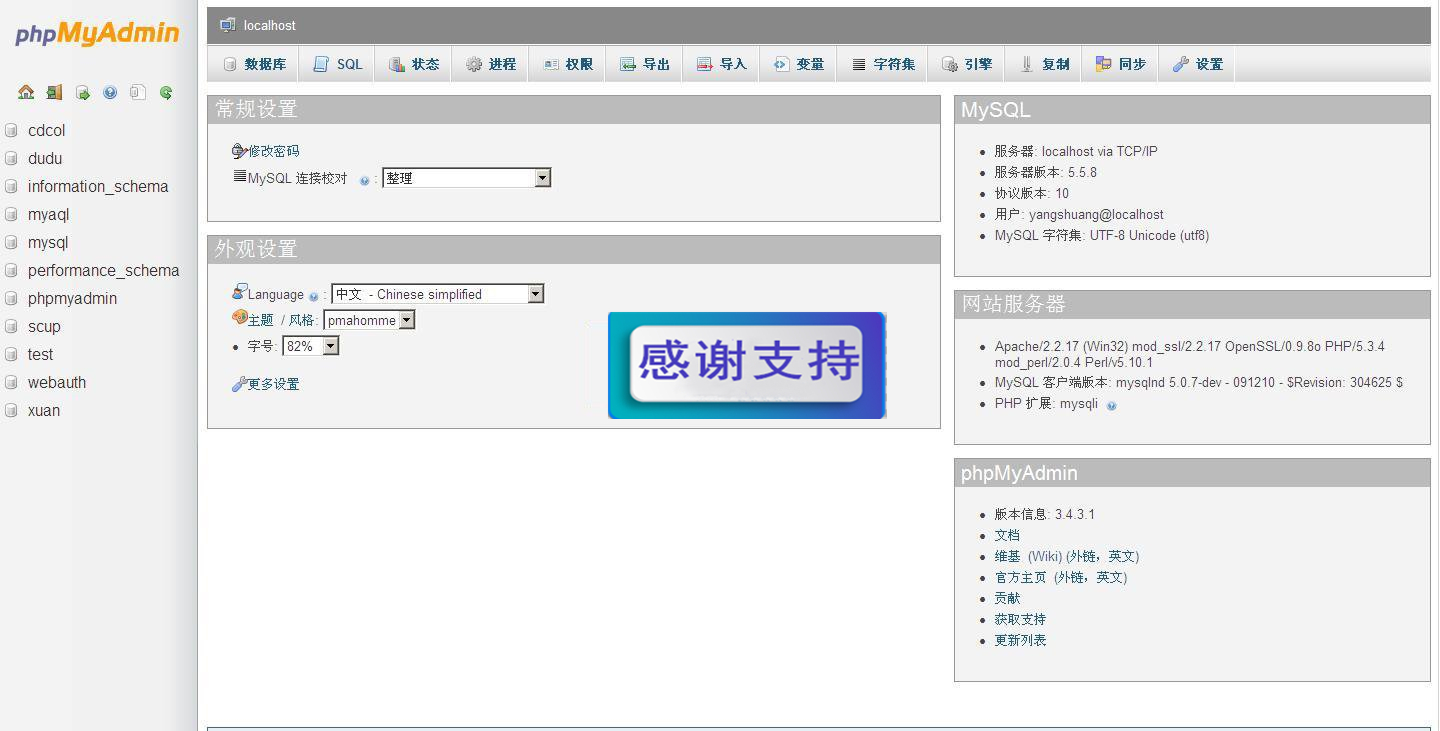Open the 官方主页 link

(x=1020, y=577)
